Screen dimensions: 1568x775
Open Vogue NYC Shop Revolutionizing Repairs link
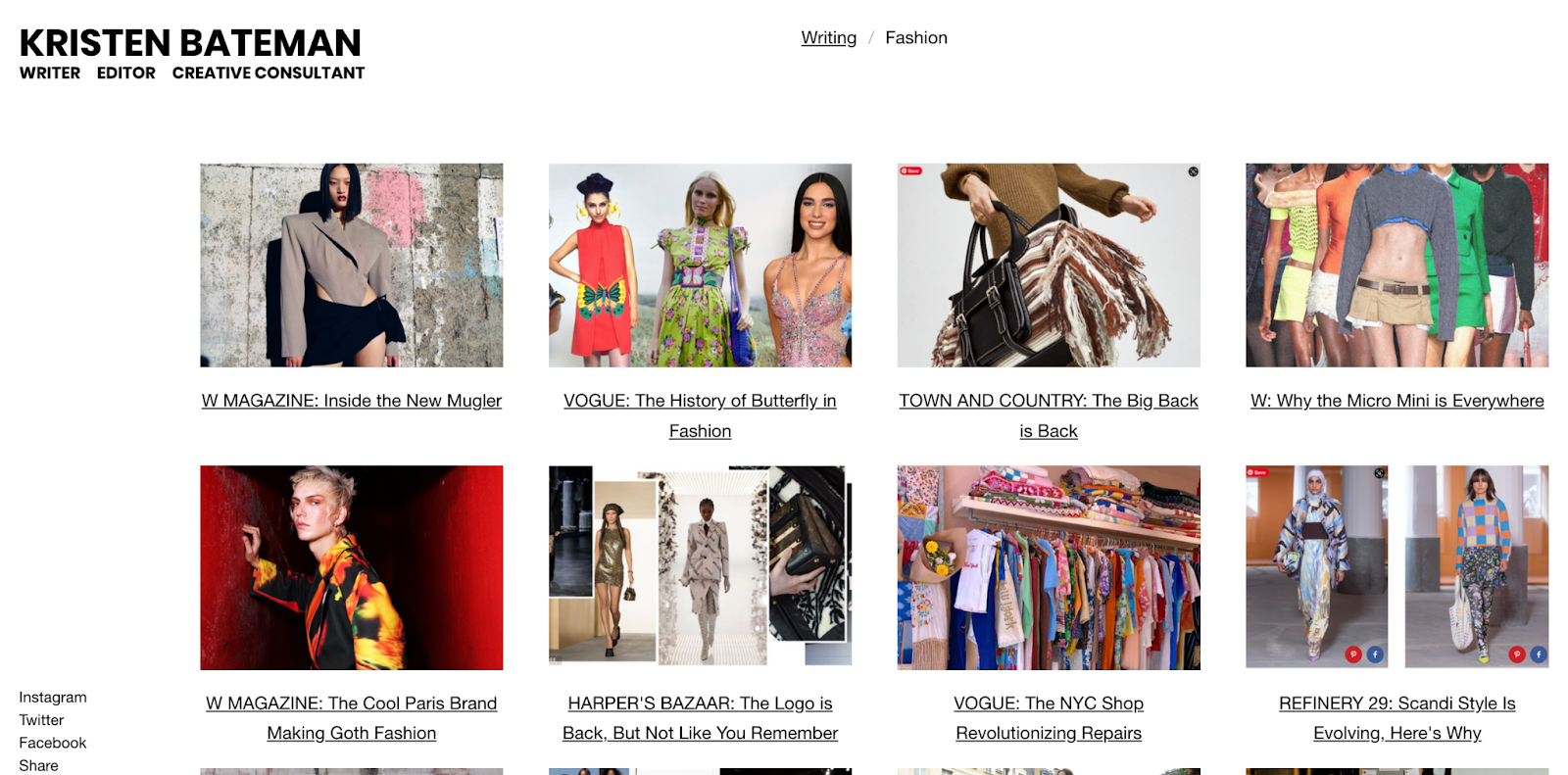point(1049,718)
